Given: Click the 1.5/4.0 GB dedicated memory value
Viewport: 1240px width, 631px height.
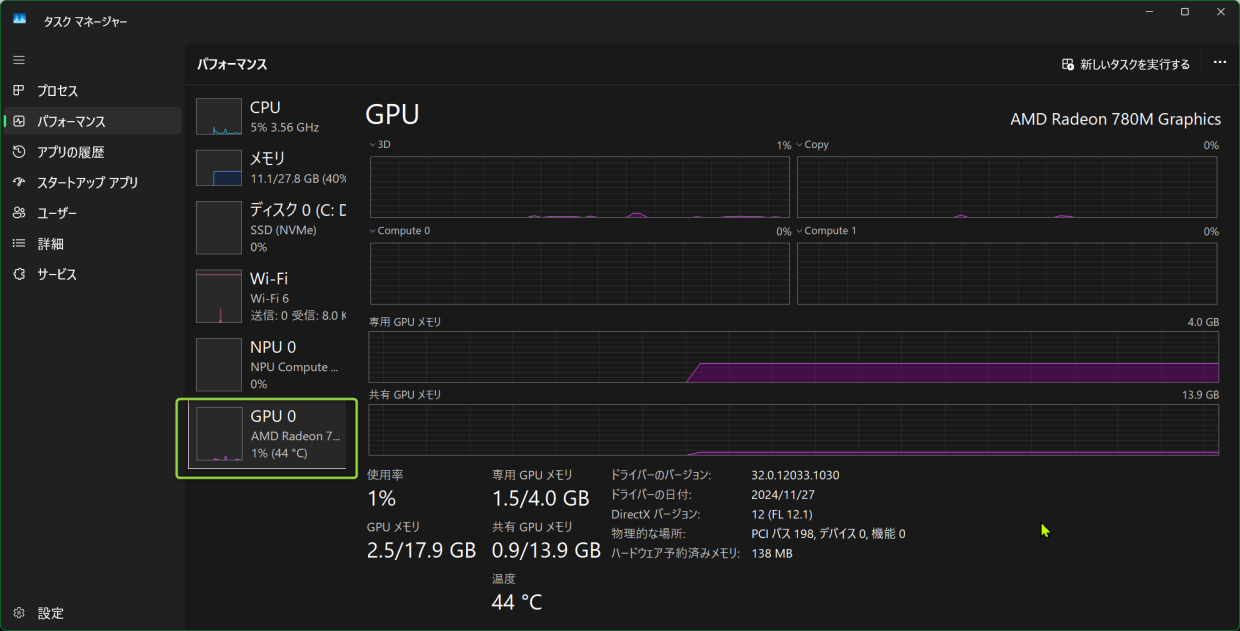Looking at the screenshot, I should [x=540, y=498].
